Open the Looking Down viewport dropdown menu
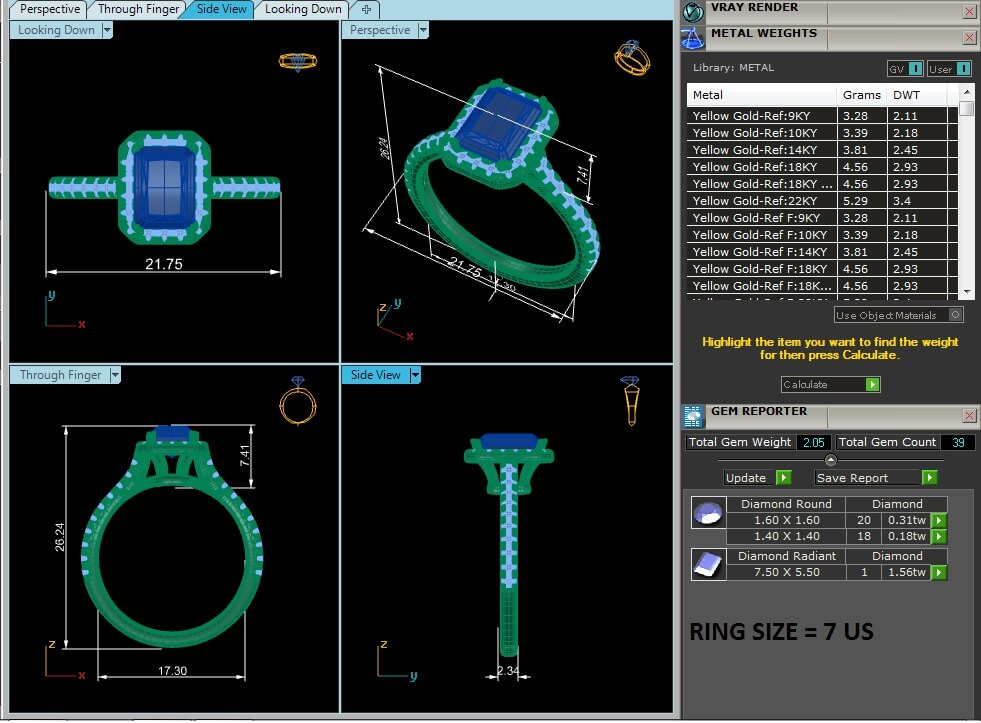981x723 pixels. [107, 30]
